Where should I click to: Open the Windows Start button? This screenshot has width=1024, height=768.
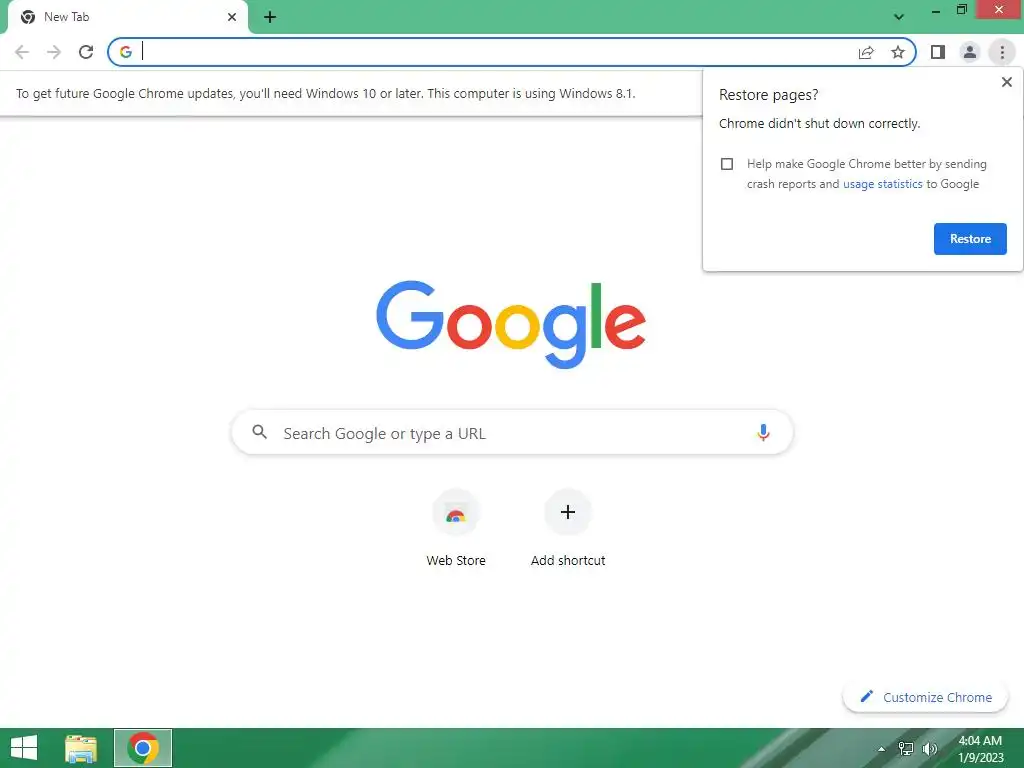[24, 748]
